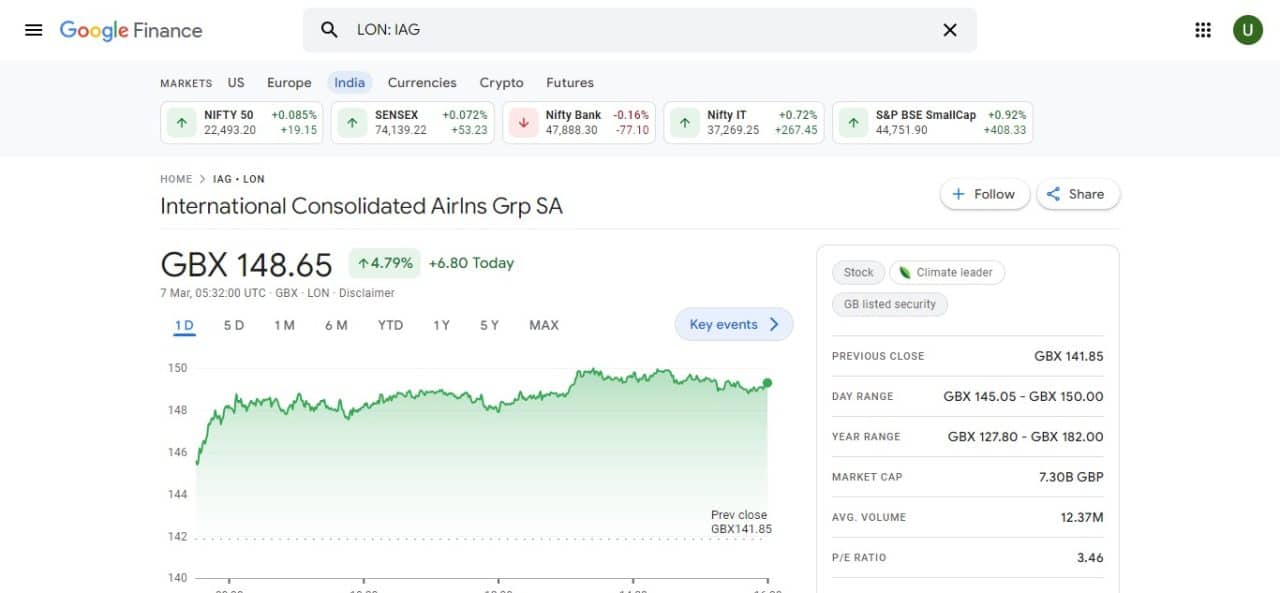Follow the IAG stock

click(984, 194)
